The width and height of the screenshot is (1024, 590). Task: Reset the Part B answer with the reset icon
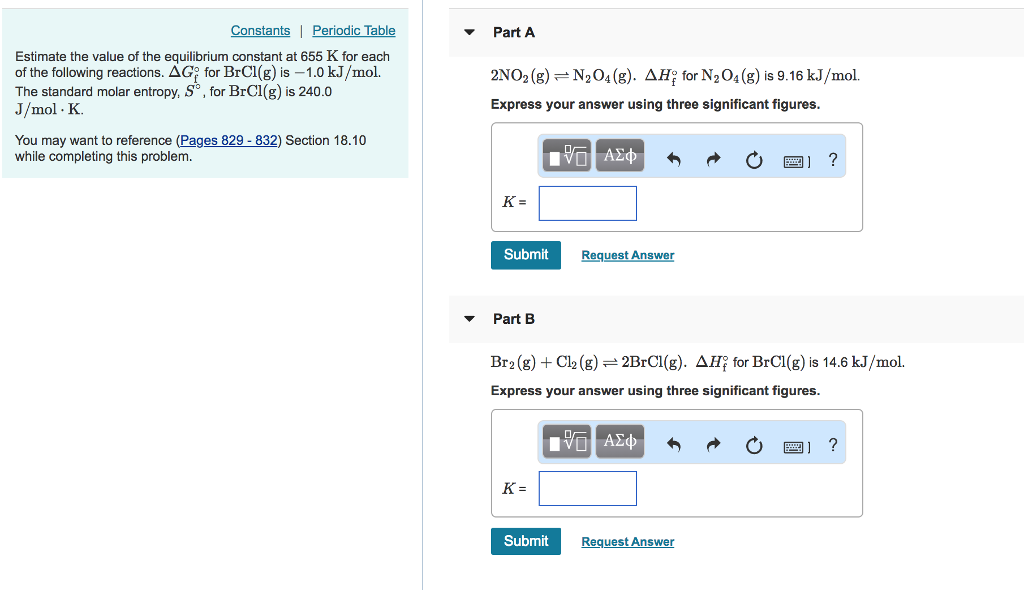tap(754, 441)
